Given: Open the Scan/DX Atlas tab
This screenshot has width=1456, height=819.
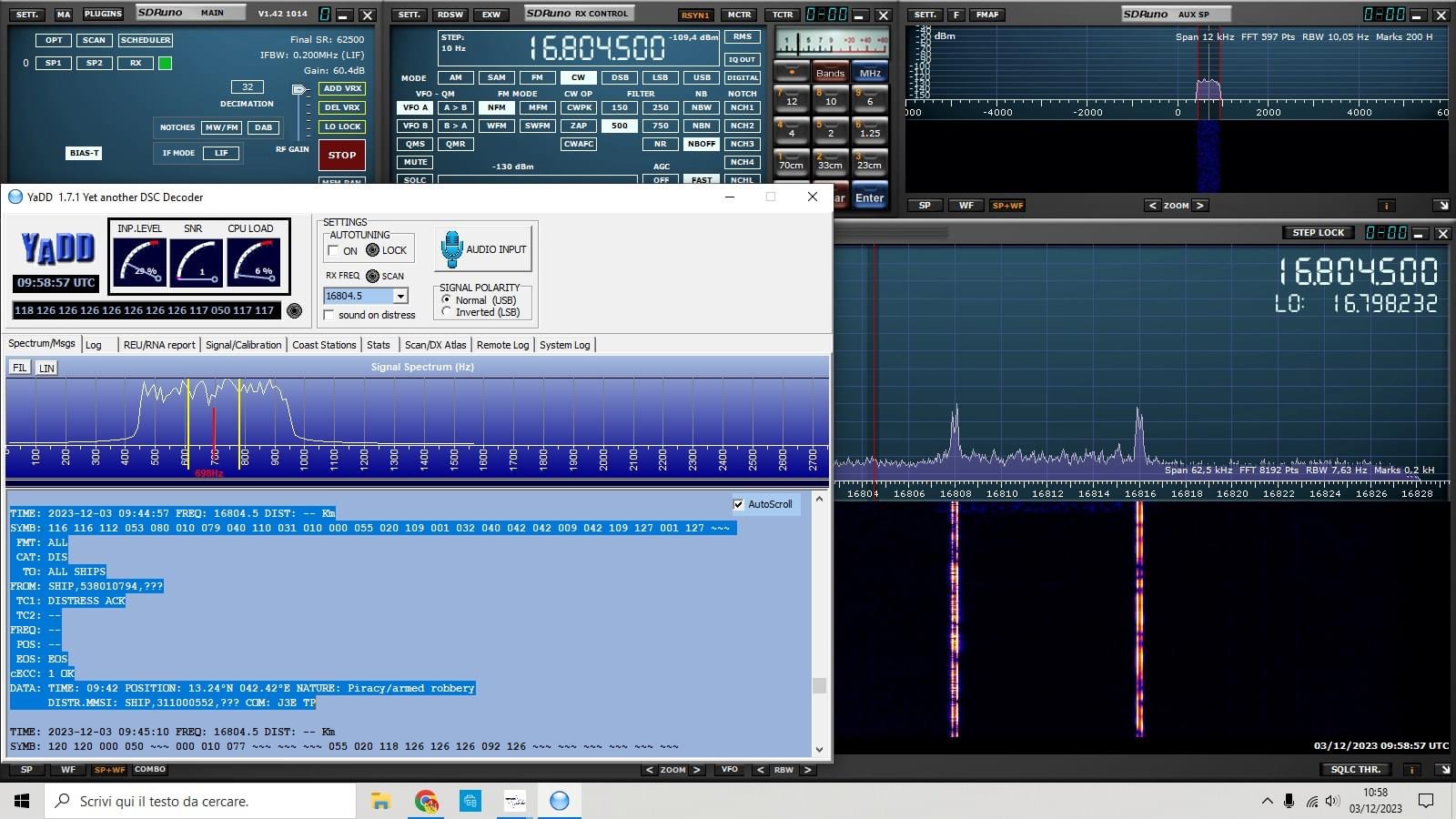Looking at the screenshot, I should click(435, 345).
